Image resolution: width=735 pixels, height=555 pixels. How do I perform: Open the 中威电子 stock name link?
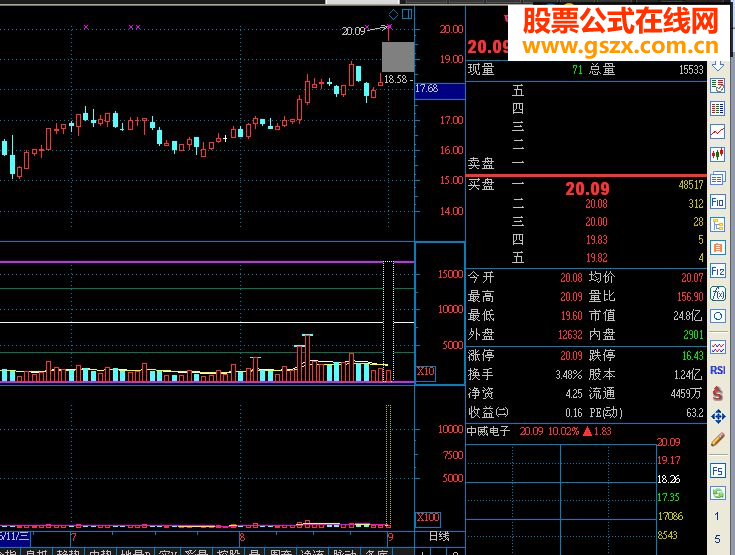[488, 431]
